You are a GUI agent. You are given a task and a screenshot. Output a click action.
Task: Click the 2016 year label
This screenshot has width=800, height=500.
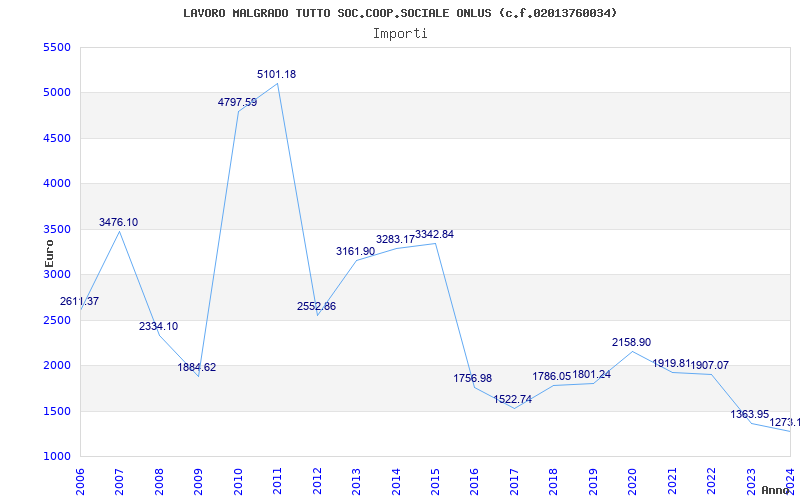tap(474, 481)
